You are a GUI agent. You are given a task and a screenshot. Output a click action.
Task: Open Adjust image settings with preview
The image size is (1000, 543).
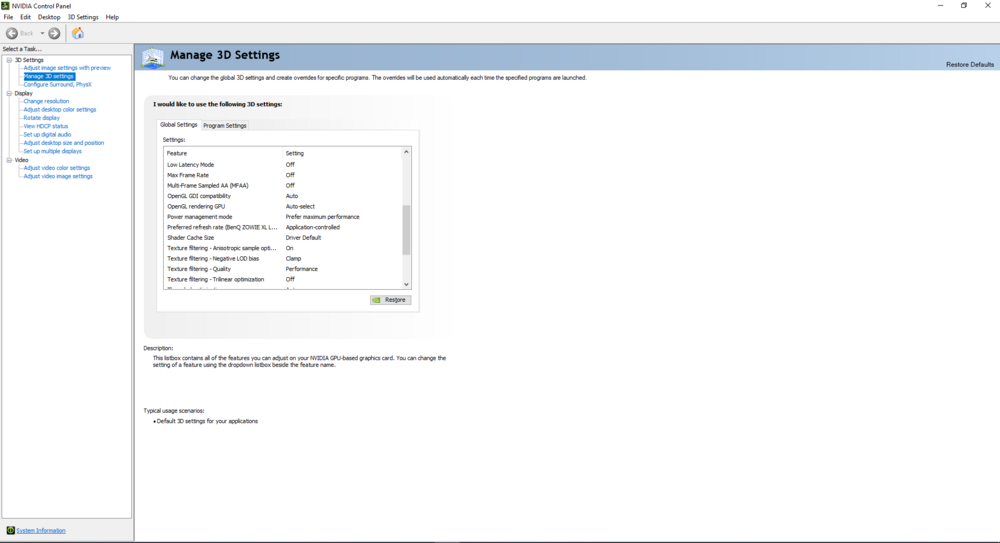[67, 68]
